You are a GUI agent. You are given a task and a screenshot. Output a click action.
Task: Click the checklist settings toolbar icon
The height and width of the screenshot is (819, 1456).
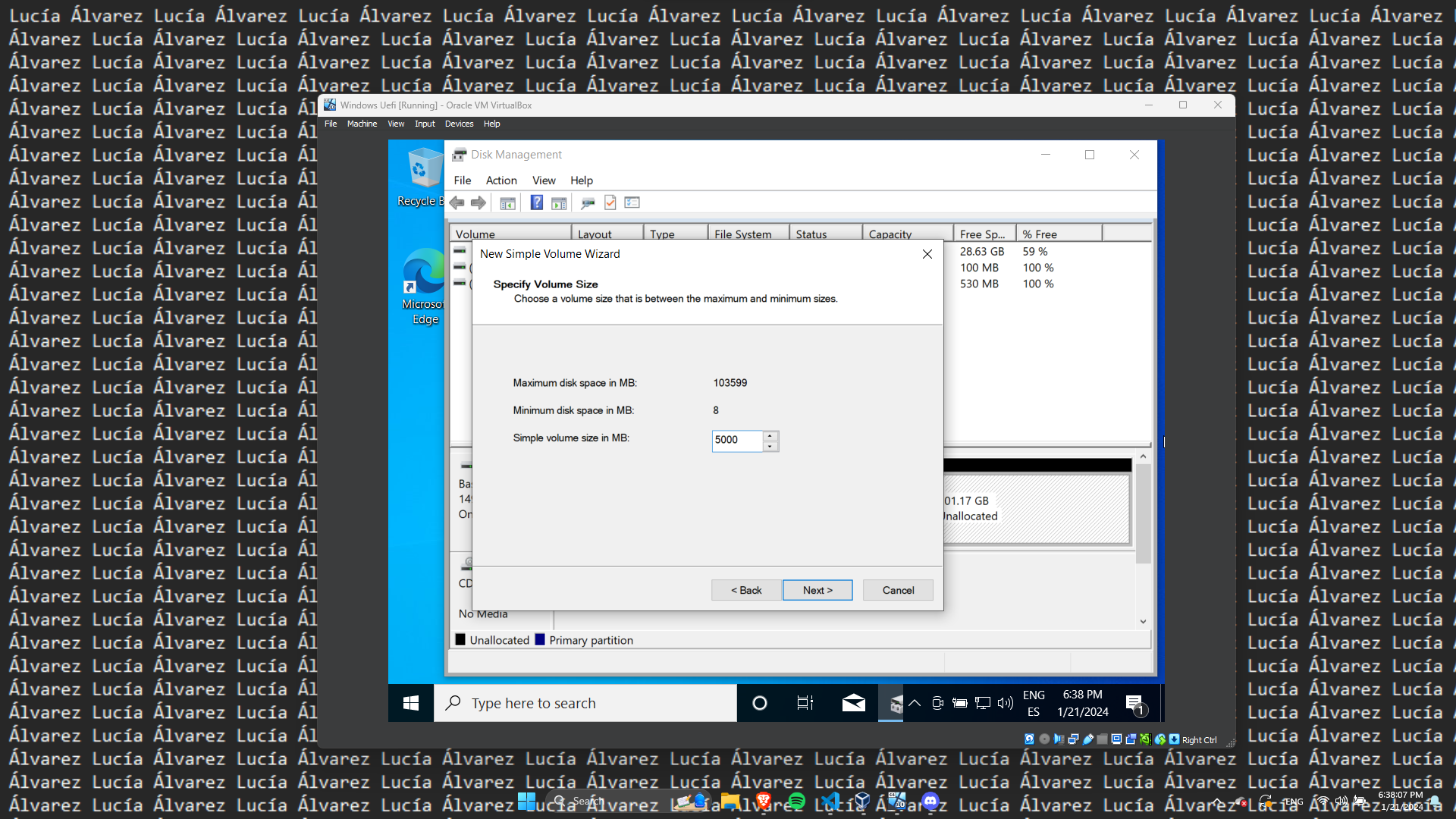tap(632, 202)
